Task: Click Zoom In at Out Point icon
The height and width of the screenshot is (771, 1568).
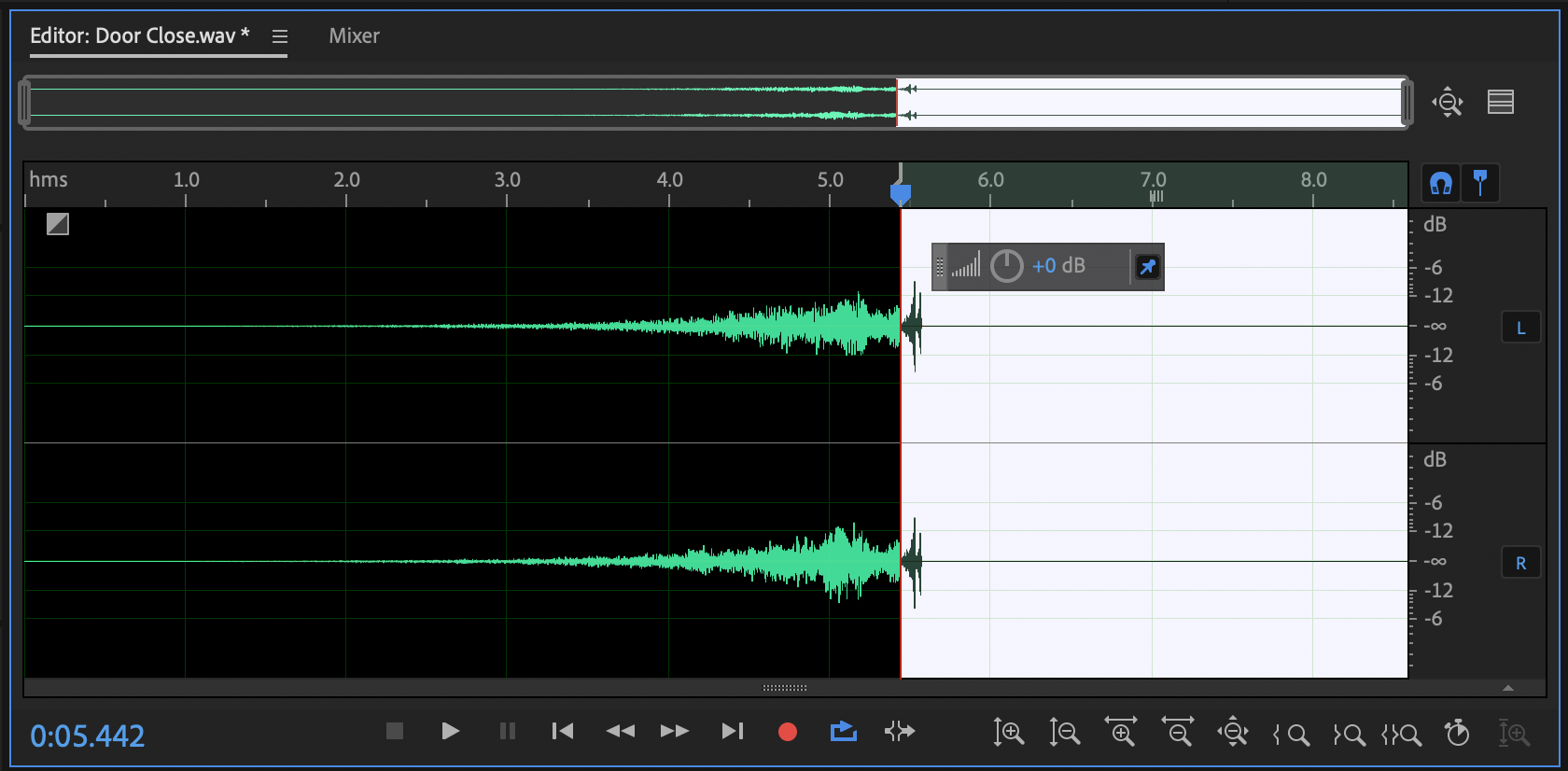Action: [x=1349, y=735]
